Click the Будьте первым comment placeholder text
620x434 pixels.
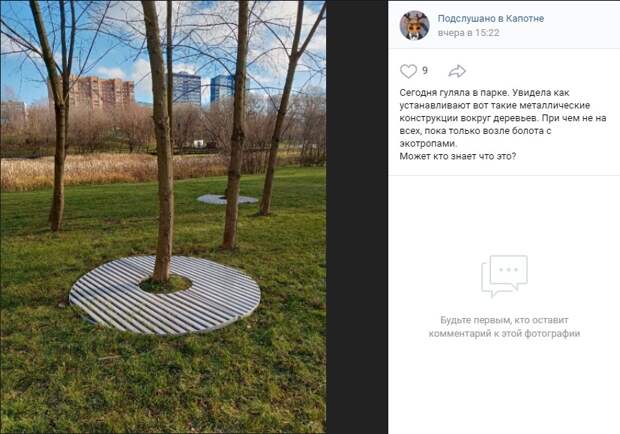504,327
